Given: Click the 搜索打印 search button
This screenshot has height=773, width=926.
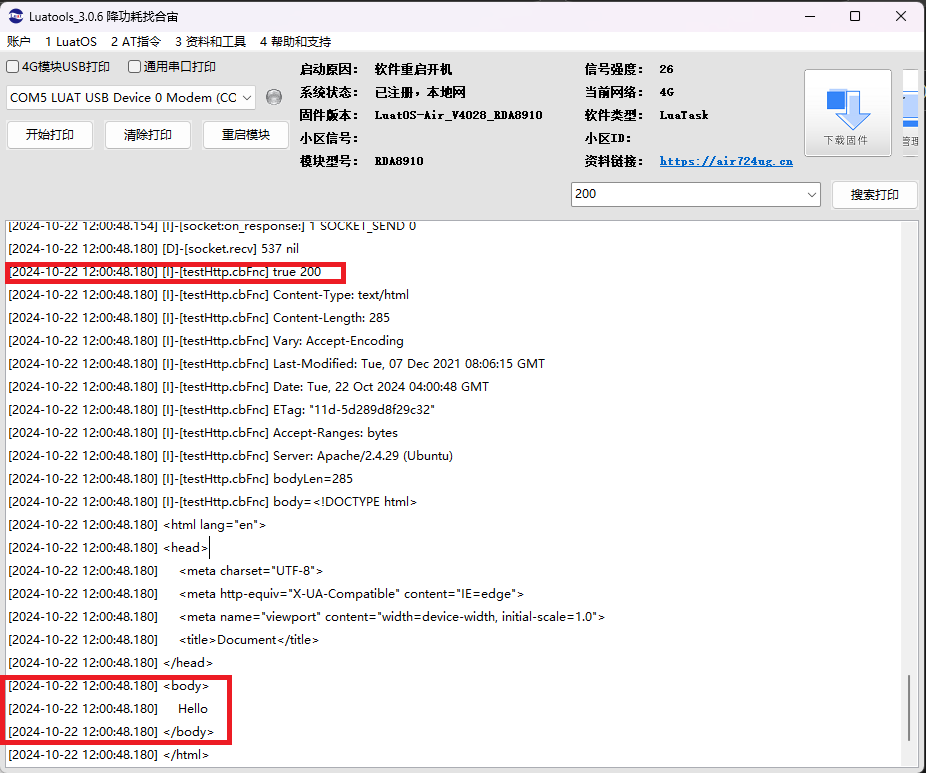Looking at the screenshot, I should [x=874, y=195].
